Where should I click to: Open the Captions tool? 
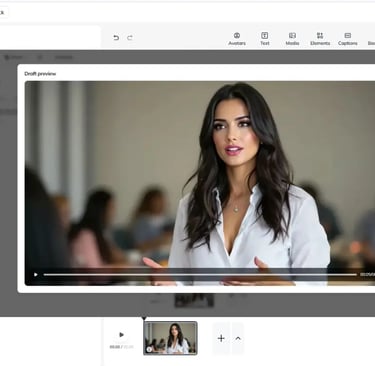(348, 39)
